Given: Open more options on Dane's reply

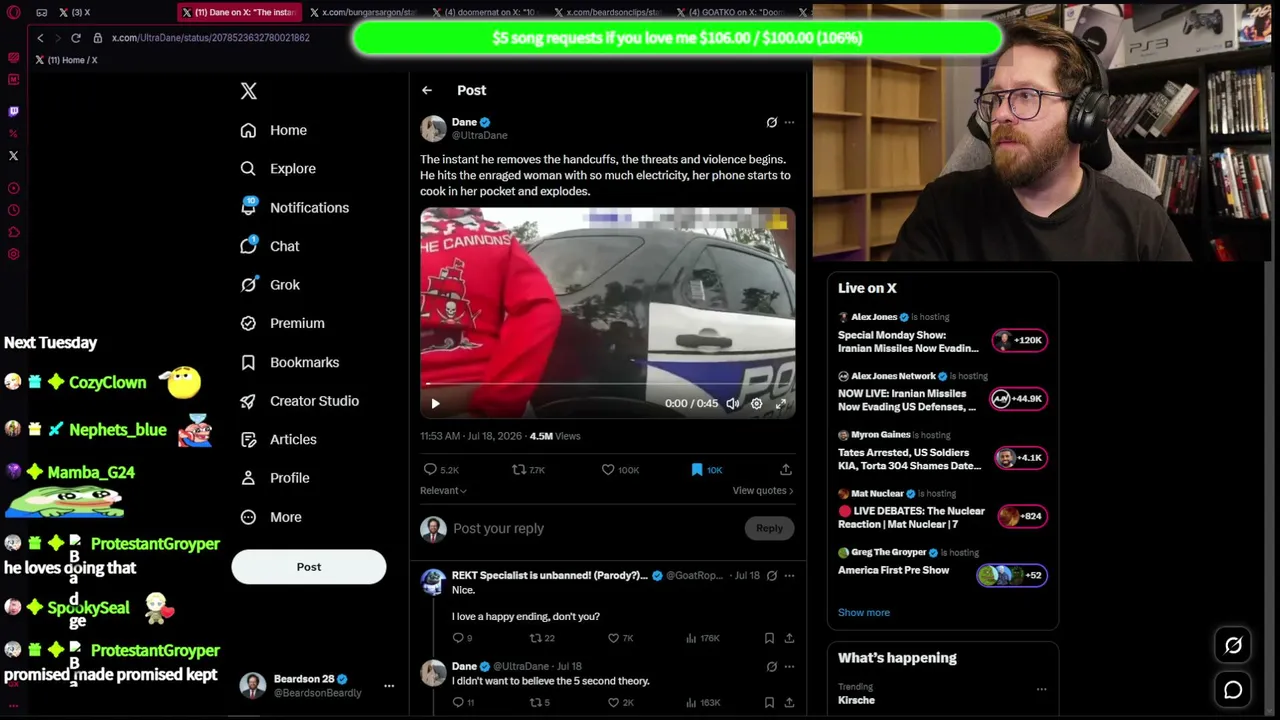Looking at the screenshot, I should coord(789,666).
